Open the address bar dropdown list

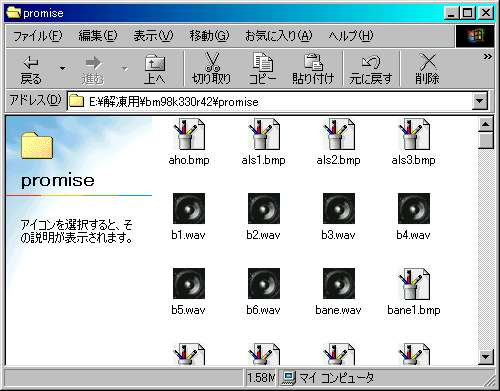[x=480, y=101]
